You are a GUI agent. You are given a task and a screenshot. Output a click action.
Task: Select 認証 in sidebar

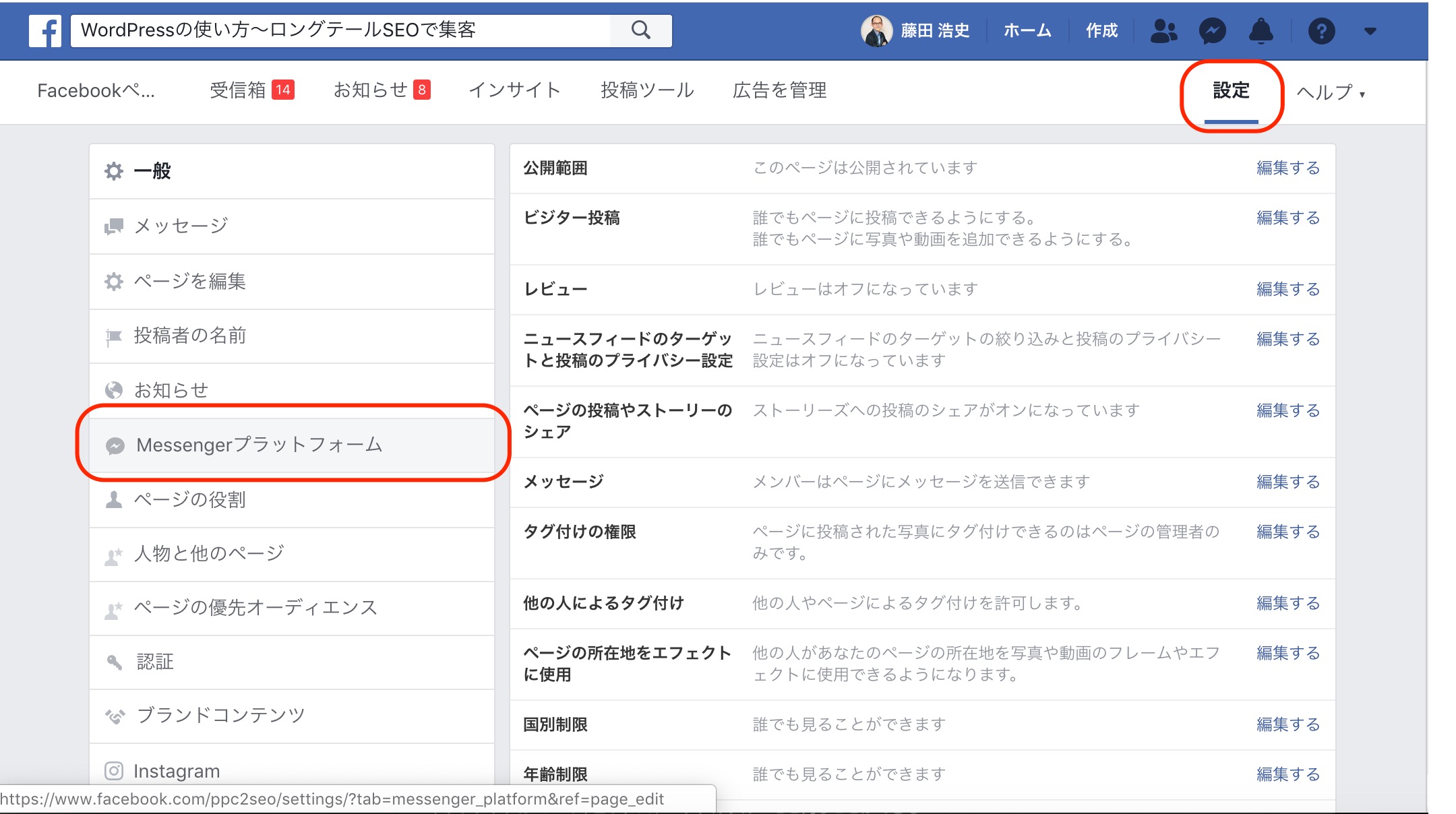click(292, 662)
